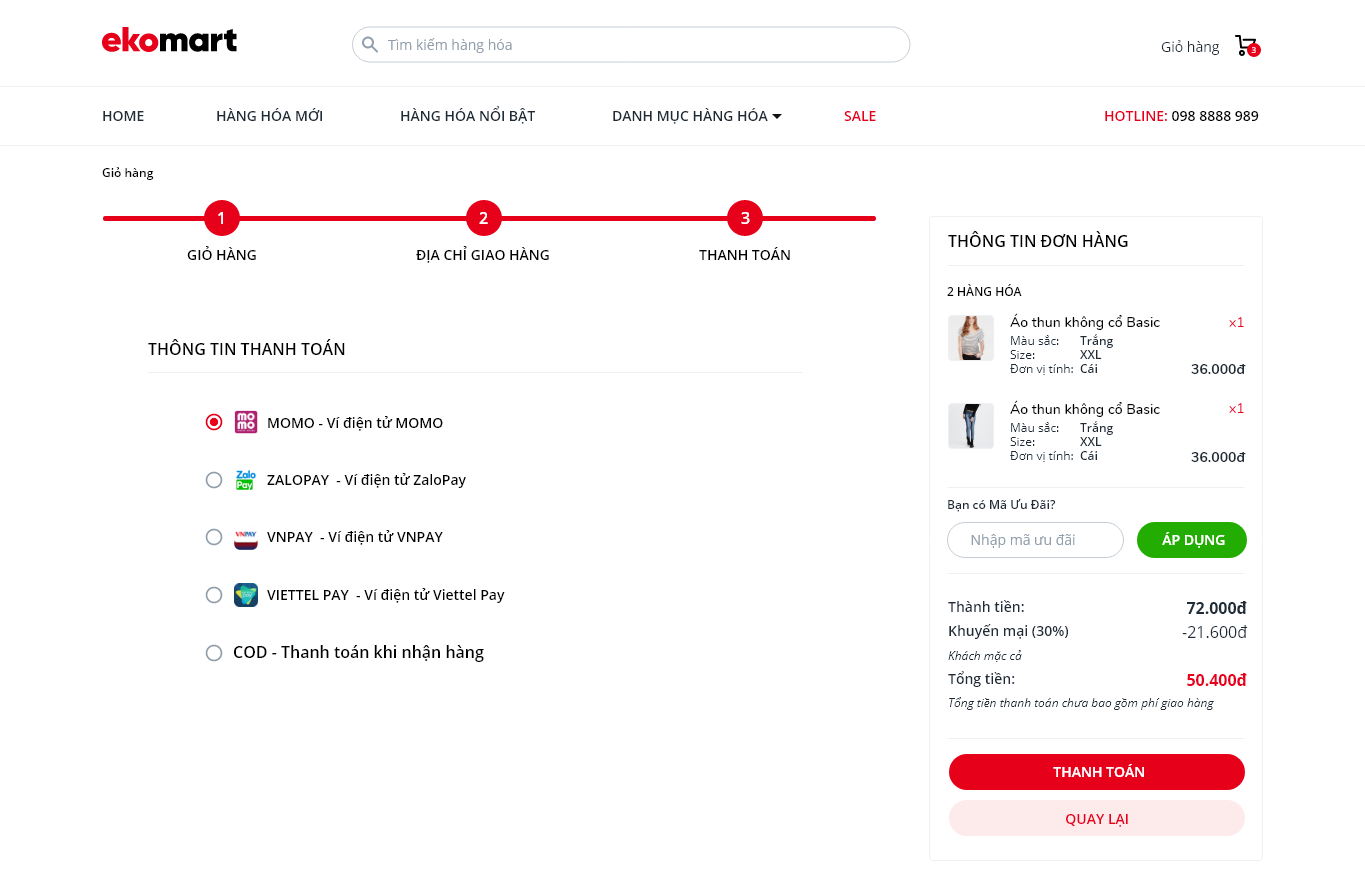The height and width of the screenshot is (885, 1365).
Task: Open the HÀNG HÓA MỚI menu
Action: pyautogui.click(x=269, y=116)
